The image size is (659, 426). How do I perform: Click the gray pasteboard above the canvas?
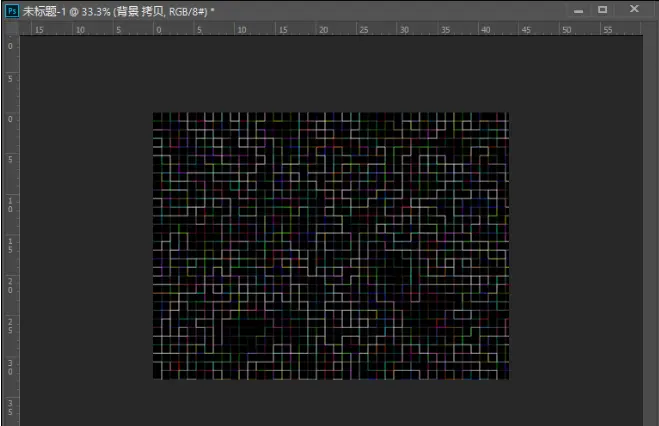tap(331, 74)
